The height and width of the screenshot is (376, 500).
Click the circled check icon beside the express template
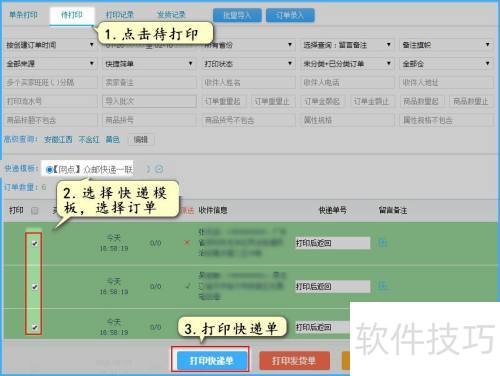pos(160,169)
